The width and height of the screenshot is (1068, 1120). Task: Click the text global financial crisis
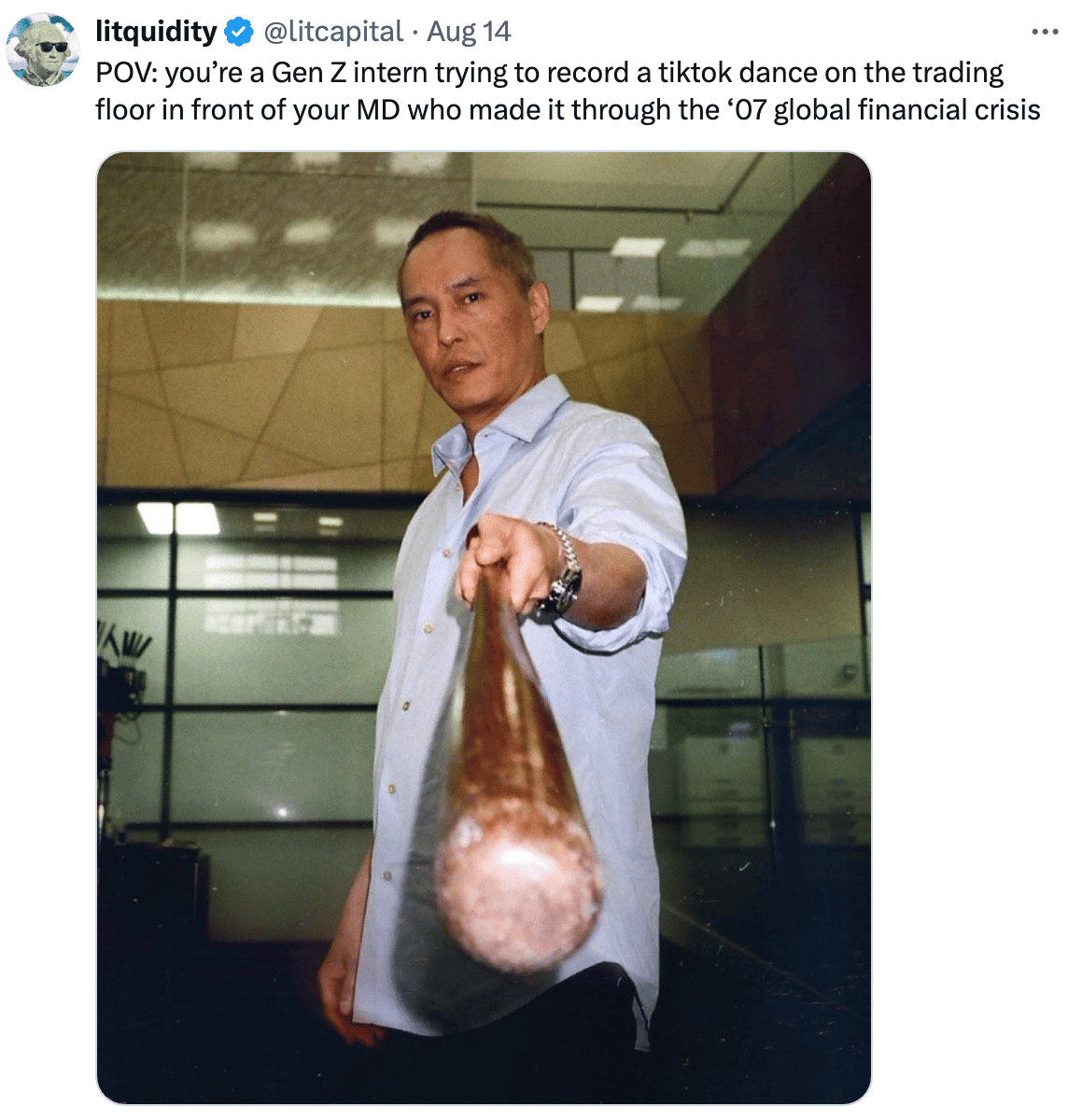[x=906, y=110]
